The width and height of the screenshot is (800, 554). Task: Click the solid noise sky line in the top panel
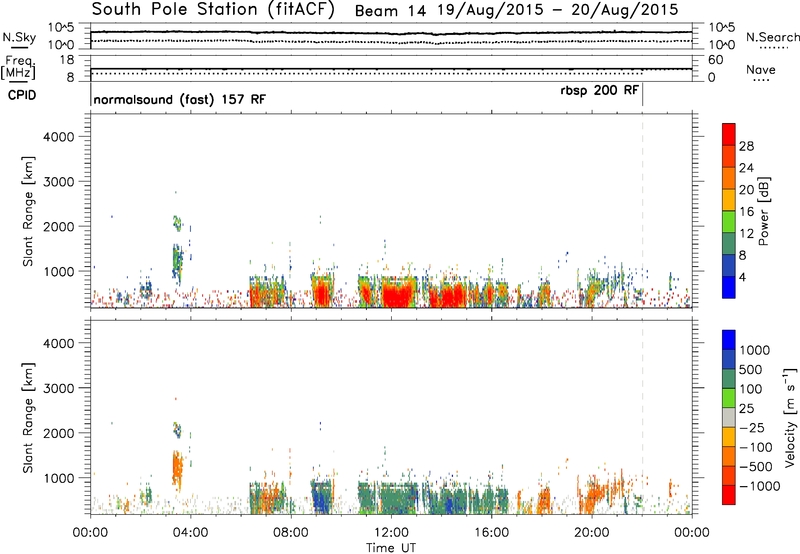(x=391, y=33)
